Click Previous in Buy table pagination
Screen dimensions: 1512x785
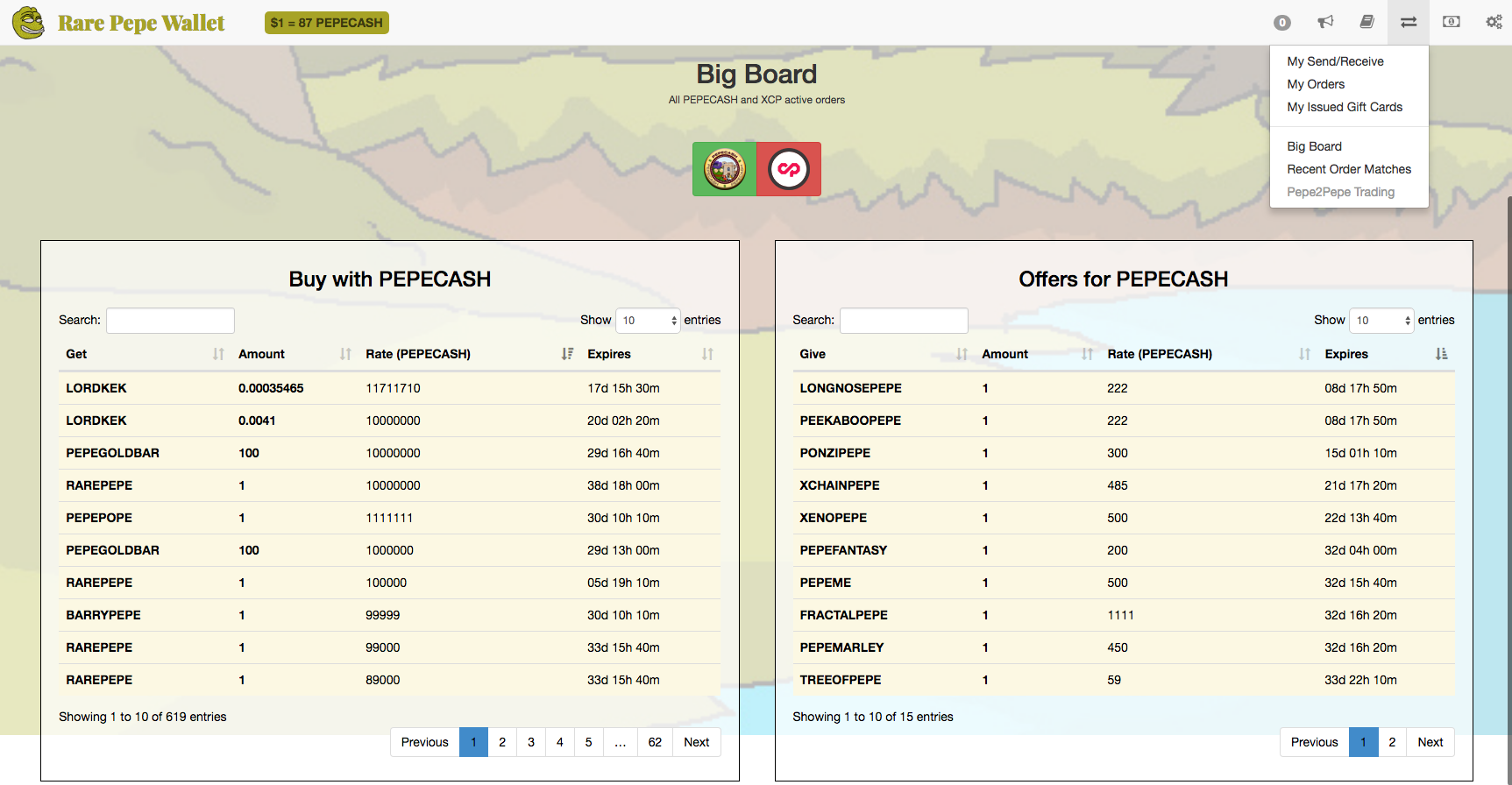[x=425, y=742]
